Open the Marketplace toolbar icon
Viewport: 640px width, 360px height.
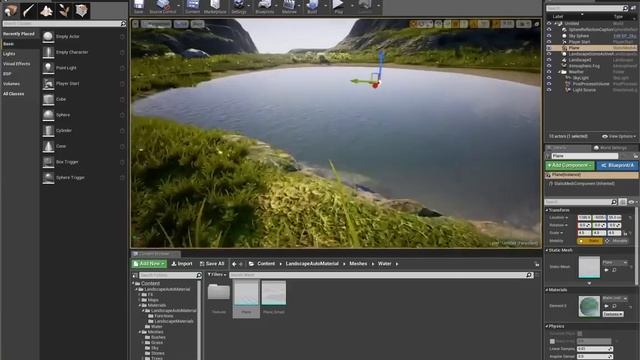pyautogui.click(x=215, y=7)
